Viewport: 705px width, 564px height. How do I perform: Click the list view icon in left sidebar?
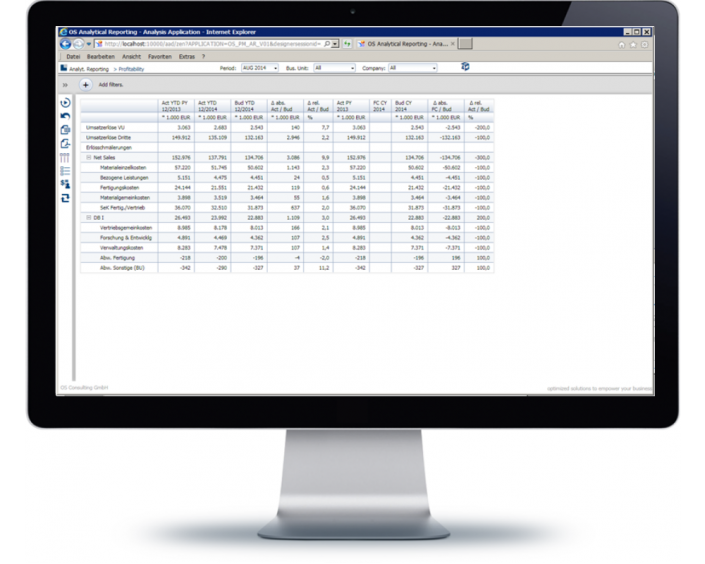(x=66, y=171)
